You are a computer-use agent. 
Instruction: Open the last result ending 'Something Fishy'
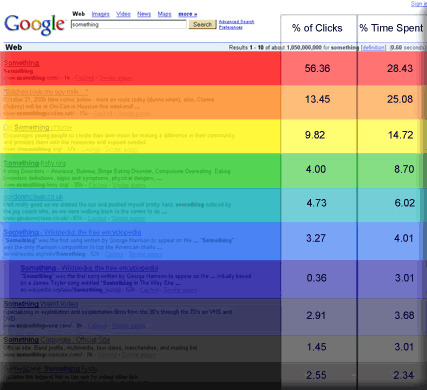coord(51,369)
